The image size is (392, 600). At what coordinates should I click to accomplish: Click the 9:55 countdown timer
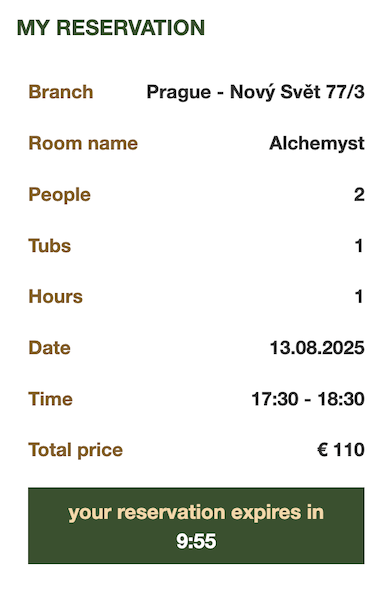[x=196, y=541]
